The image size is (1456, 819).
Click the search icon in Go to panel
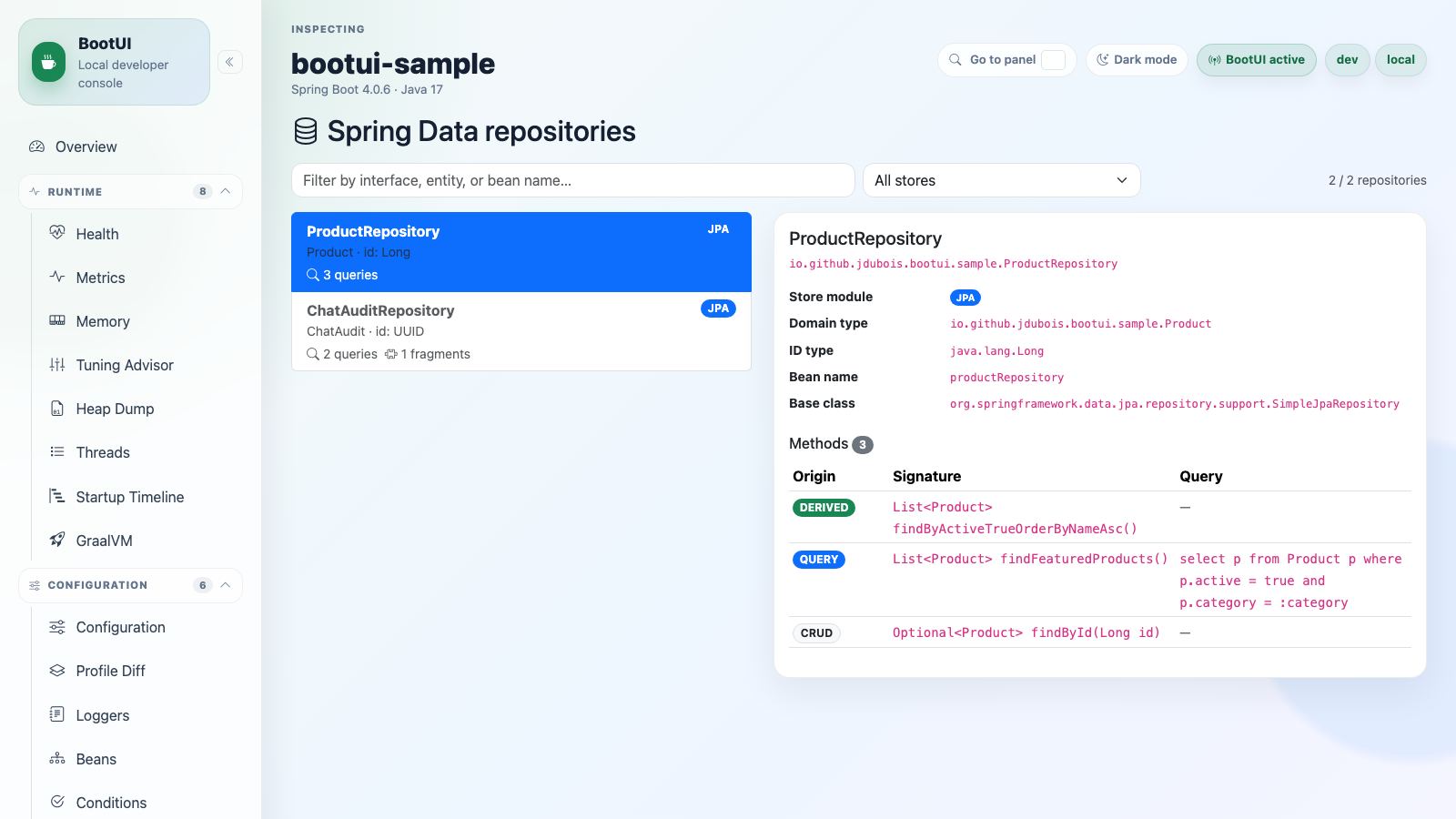click(x=955, y=60)
